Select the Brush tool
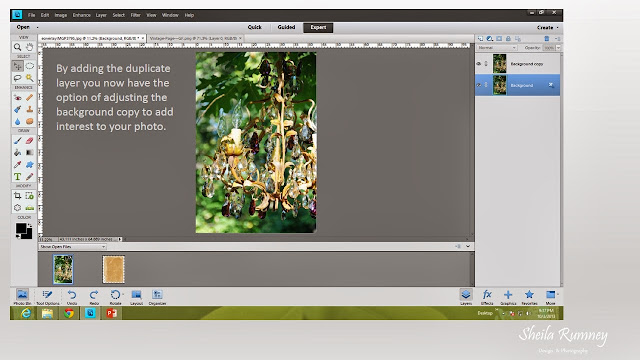The image size is (640, 360). [x=18, y=141]
